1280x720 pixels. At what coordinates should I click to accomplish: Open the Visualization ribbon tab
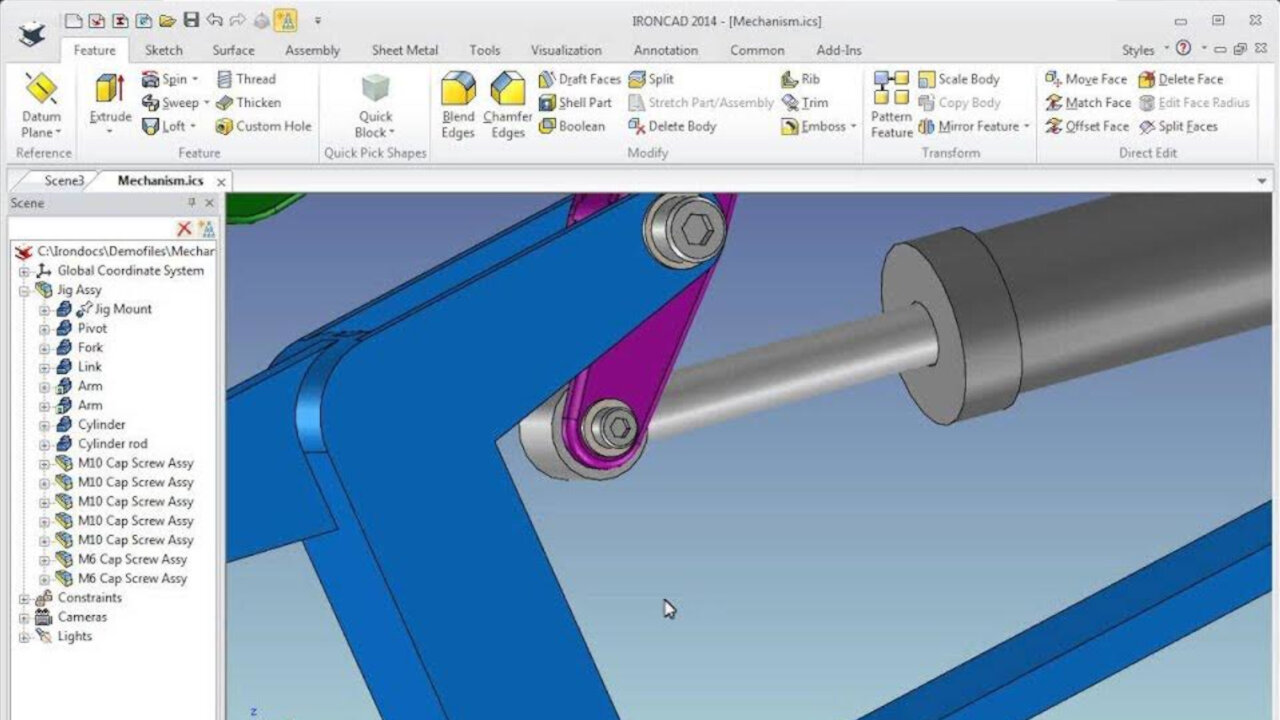[x=566, y=50]
